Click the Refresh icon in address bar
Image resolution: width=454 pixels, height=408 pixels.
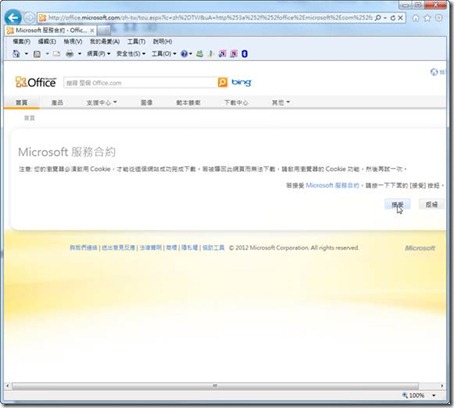(x=393, y=18)
